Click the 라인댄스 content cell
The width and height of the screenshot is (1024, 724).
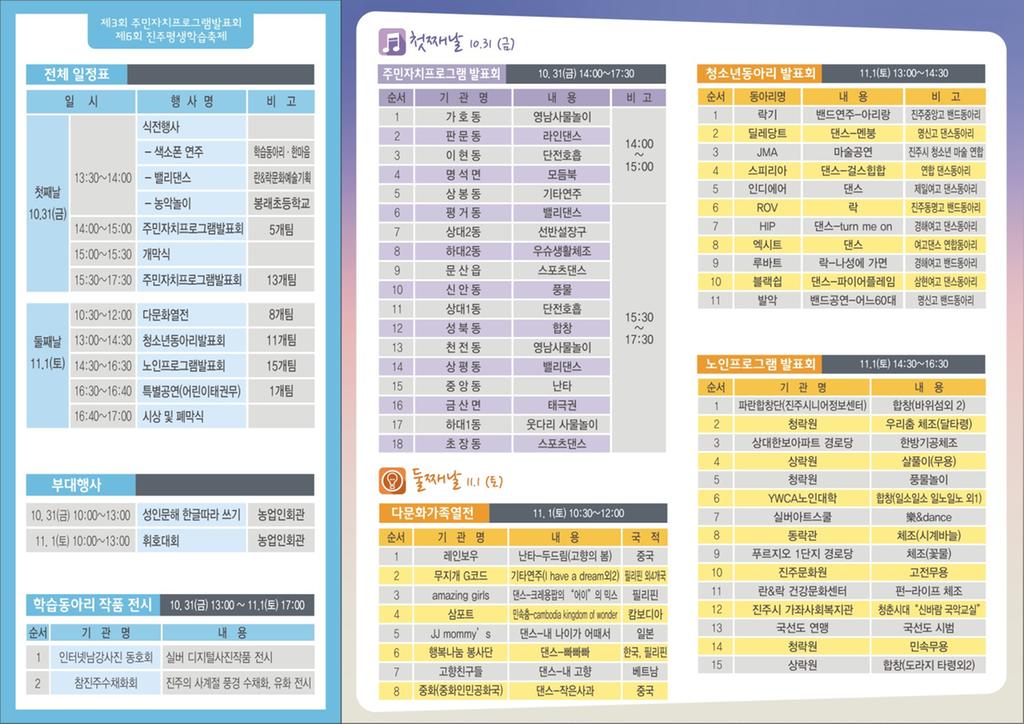tap(562, 136)
